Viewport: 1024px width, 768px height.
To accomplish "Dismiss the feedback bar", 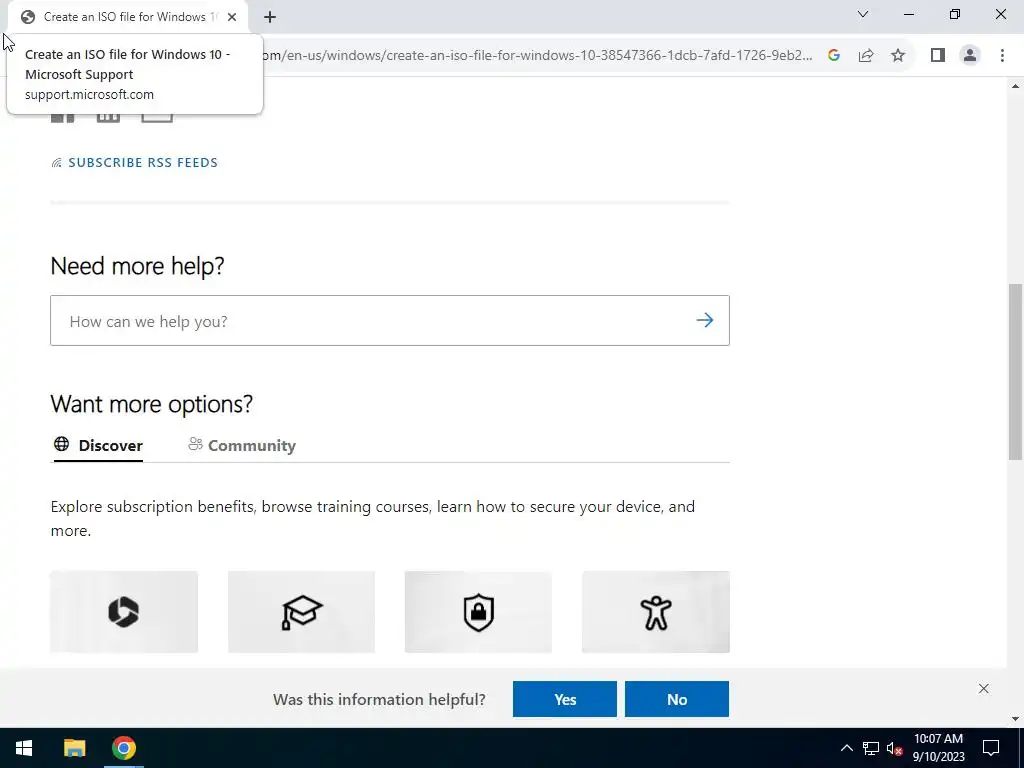I will pyautogui.click(x=984, y=688).
